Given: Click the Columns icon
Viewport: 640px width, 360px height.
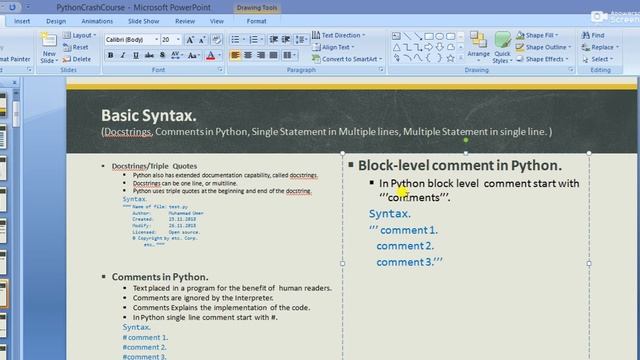Looking at the screenshot, I should [289, 55].
